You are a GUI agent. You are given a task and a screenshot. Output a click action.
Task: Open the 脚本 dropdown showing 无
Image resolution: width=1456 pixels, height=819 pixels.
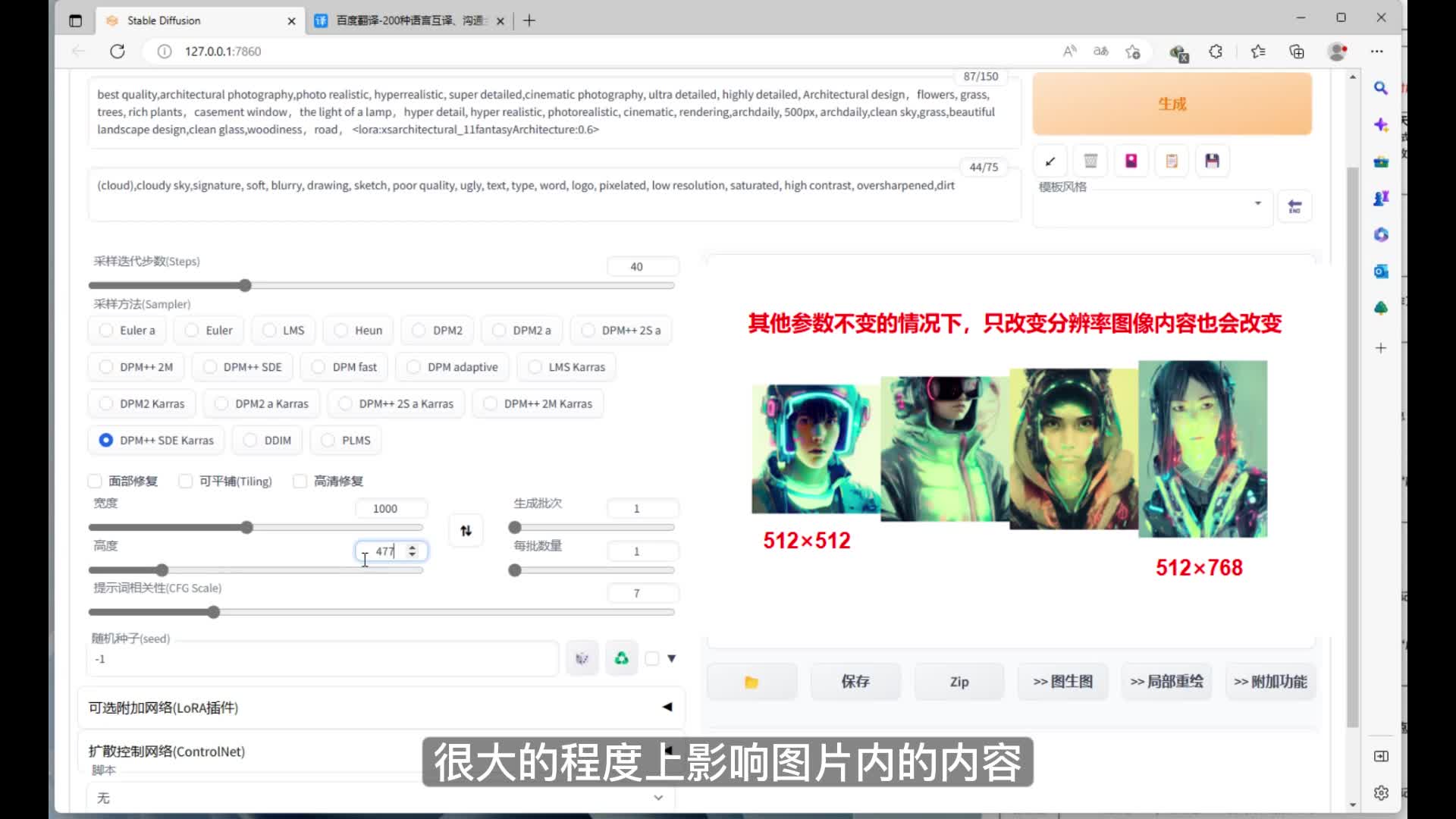point(381,798)
